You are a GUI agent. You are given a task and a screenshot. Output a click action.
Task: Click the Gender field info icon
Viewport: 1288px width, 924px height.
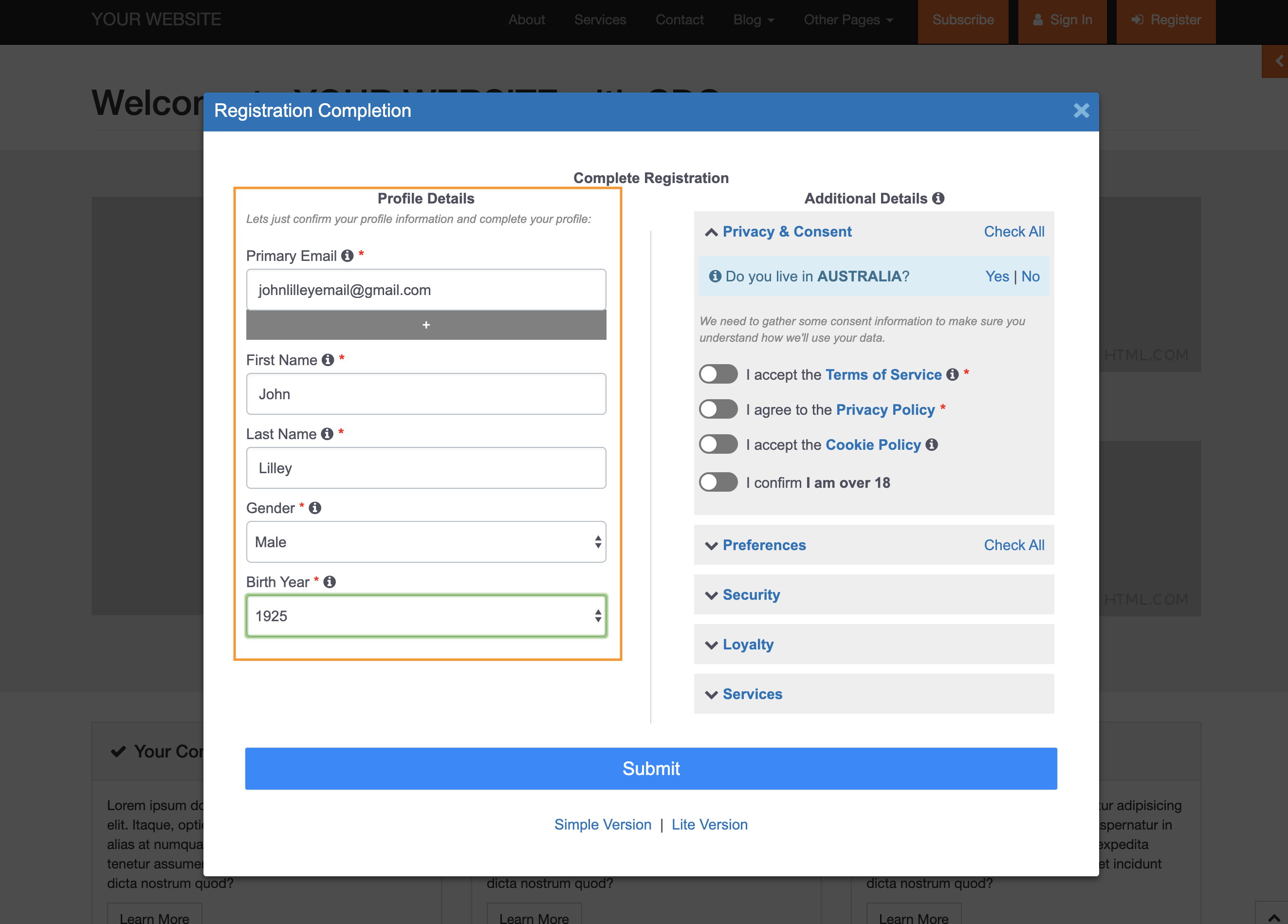pyautogui.click(x=315, y=508)
